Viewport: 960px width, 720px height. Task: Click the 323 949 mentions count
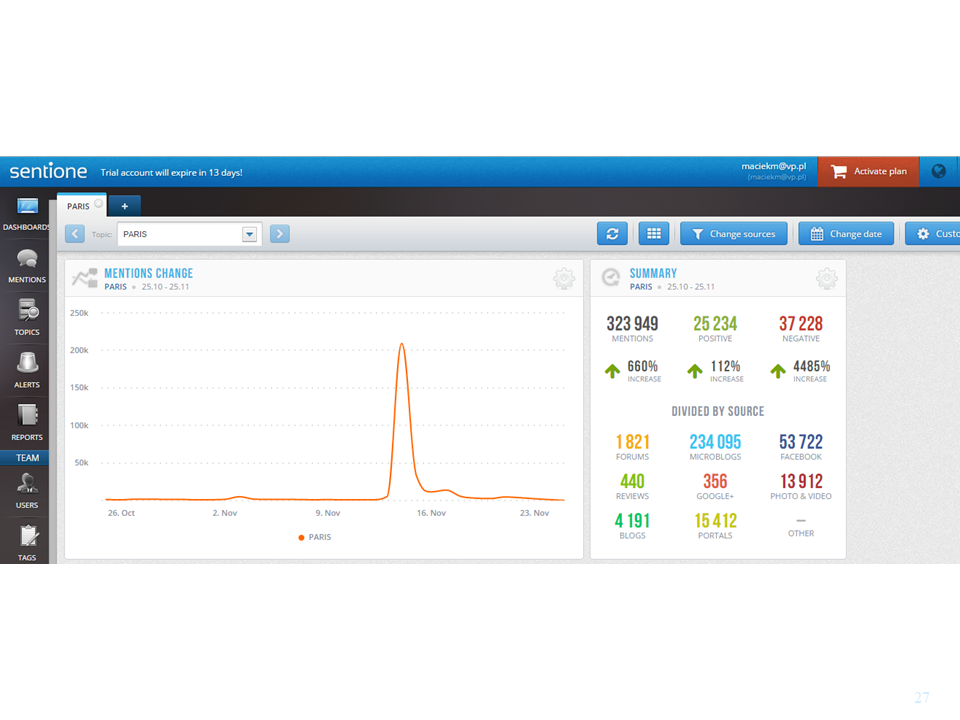pyautogui.click(x=632, y=323)
